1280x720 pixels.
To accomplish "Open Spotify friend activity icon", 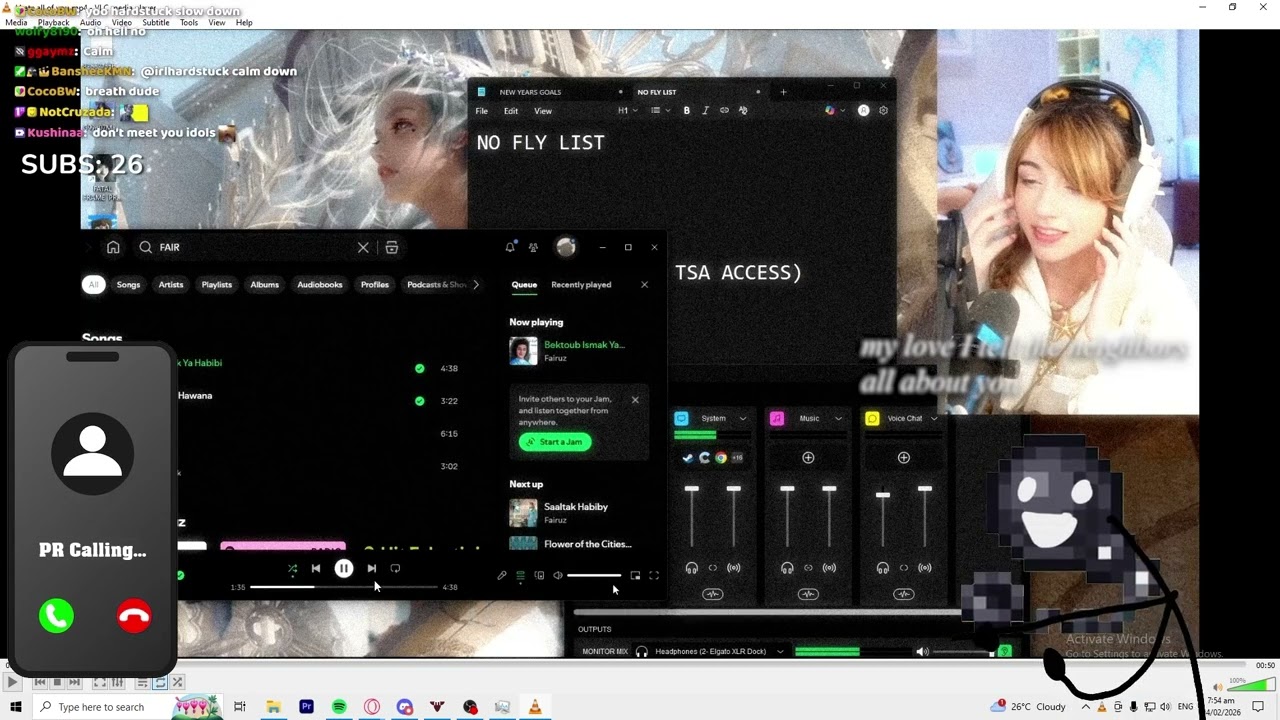I will click(533, 247).
